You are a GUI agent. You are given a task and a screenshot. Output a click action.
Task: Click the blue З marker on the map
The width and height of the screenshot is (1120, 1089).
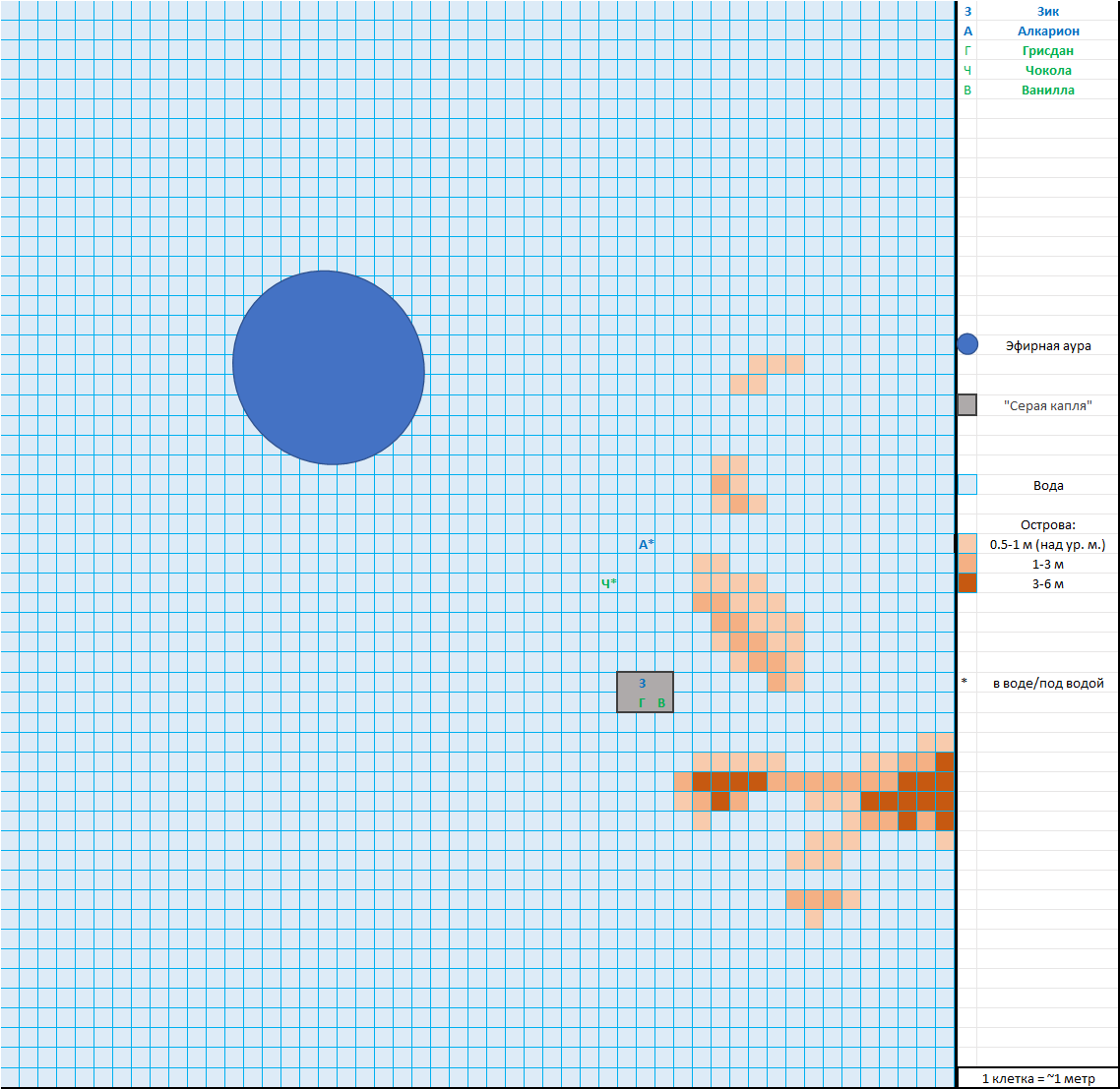(x=642, y=684)
